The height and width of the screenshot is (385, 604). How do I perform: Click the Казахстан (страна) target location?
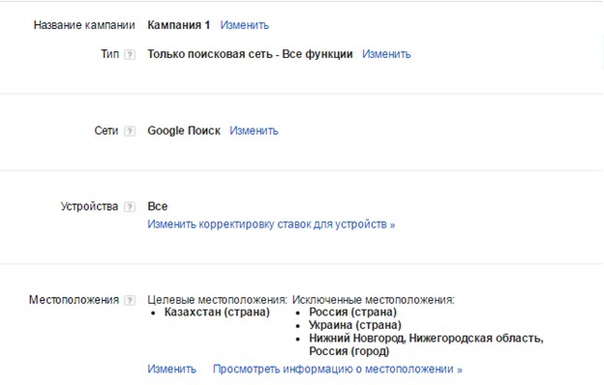point(217,312)
